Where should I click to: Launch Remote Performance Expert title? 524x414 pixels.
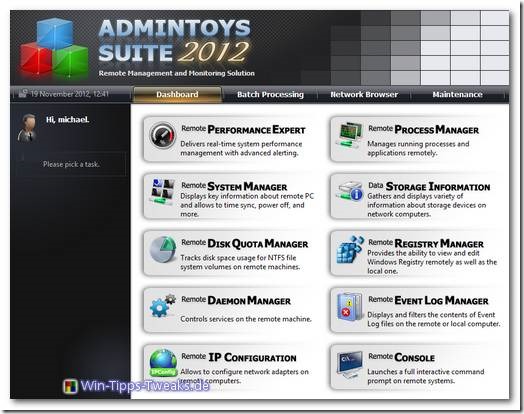[x=243, y=130]
